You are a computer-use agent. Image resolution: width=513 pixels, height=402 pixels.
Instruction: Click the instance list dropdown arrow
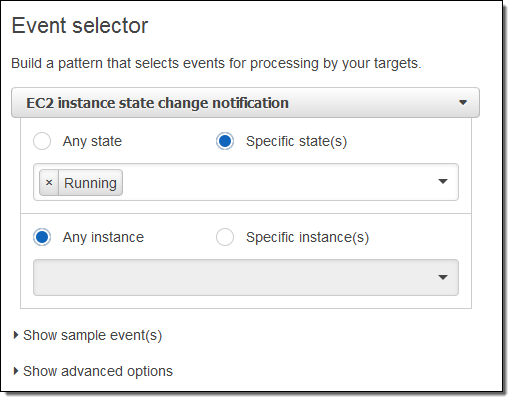(x=443, y=277)
